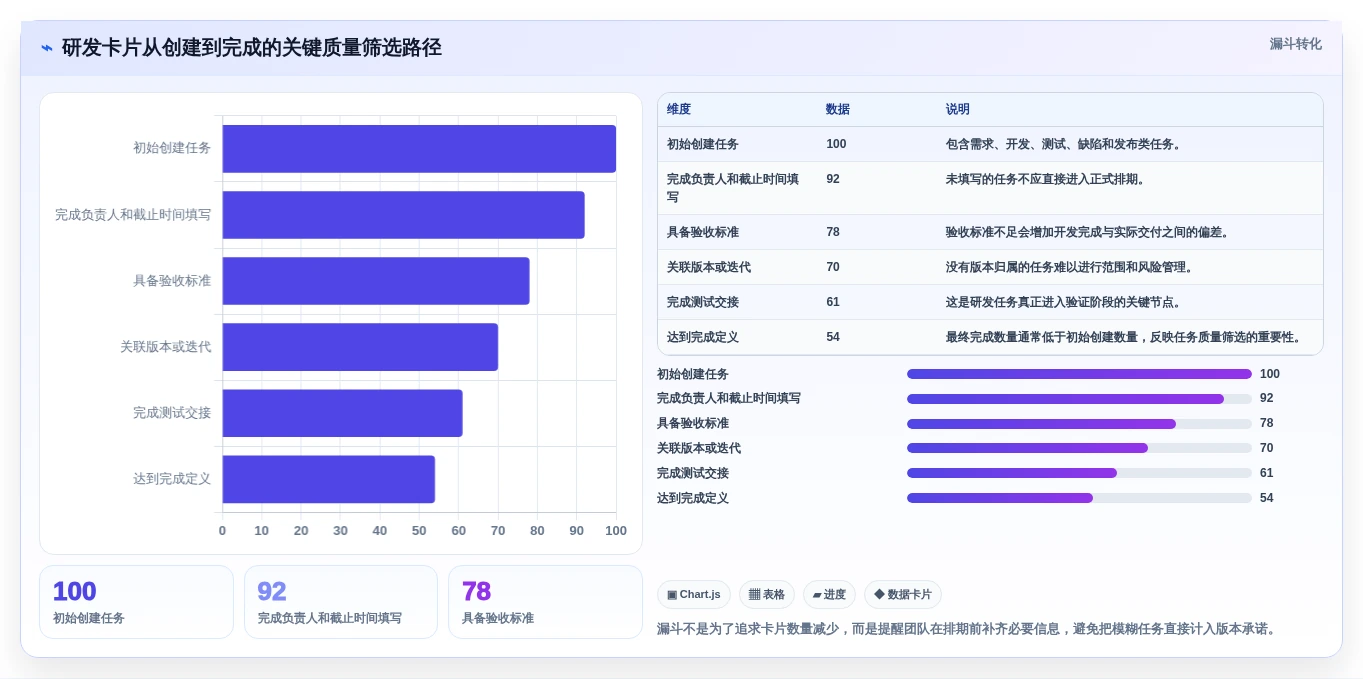Click the 关联版本或迭代 progress bar at 70
The image size is (1363, 679).
1079,448
